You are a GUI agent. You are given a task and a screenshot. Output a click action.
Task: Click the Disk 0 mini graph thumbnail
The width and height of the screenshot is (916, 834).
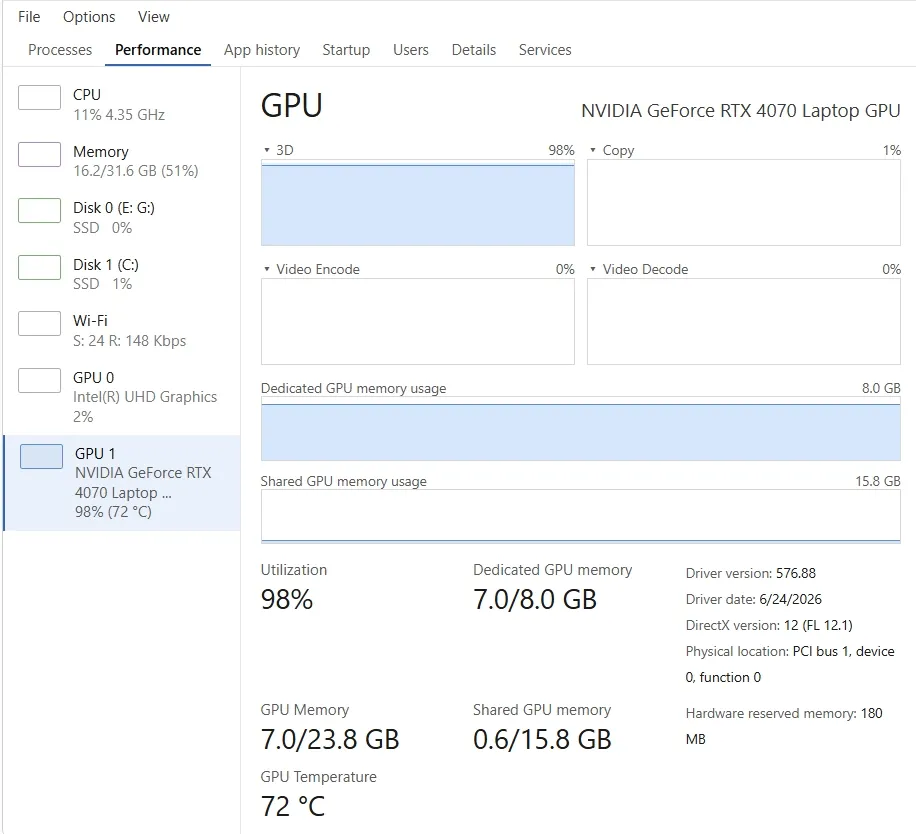39,211
